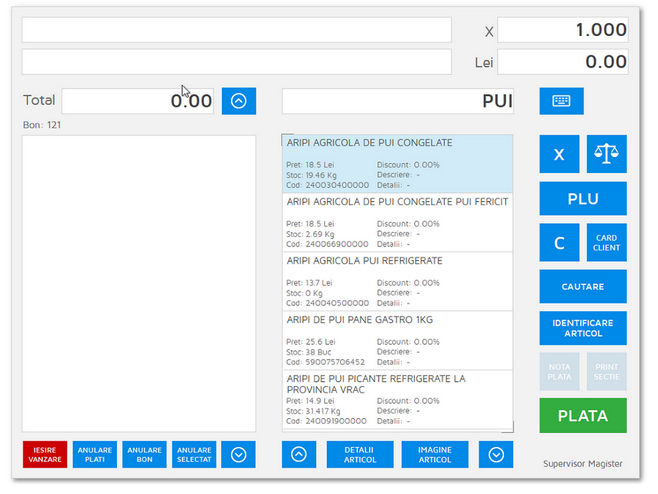The height and width of the screenshot is (494, 658).
Task: Click the red IESIRE VANZARE button
Action: (45, 454)
